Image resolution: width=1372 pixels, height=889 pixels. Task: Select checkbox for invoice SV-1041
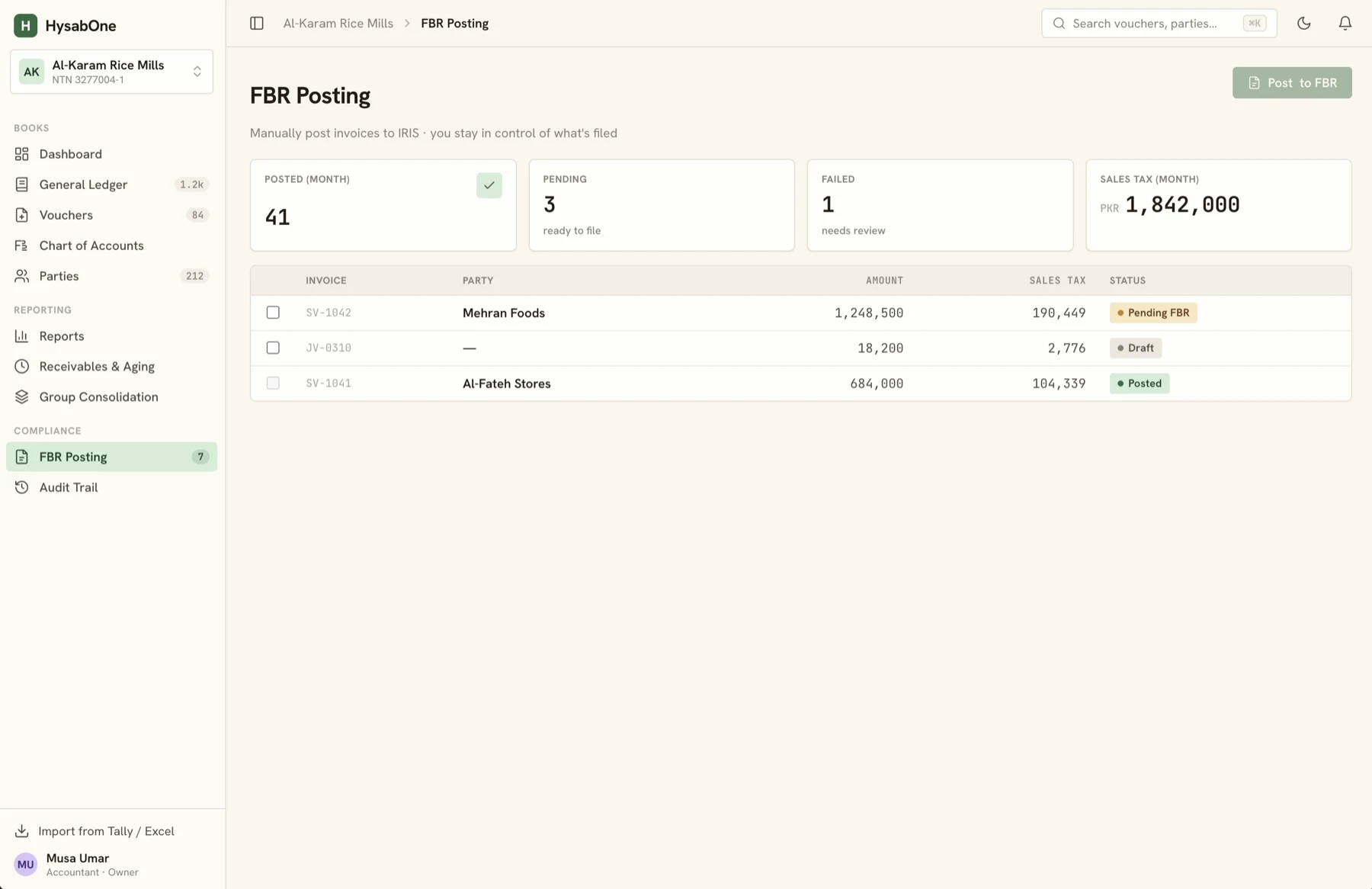point(273,384)
